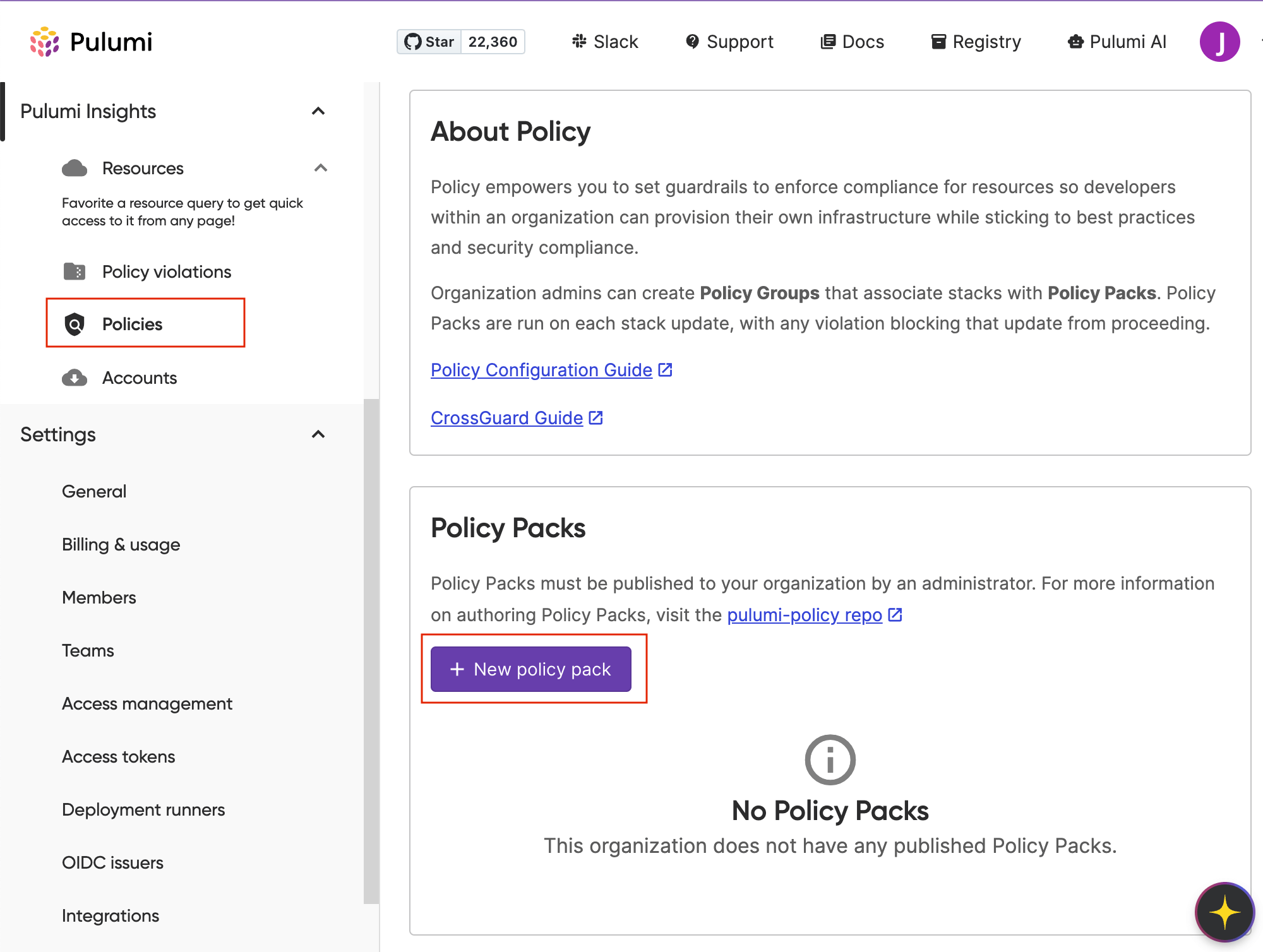
Task: Open the Pulumi AI assistant icon
Action: (1075, 41)
